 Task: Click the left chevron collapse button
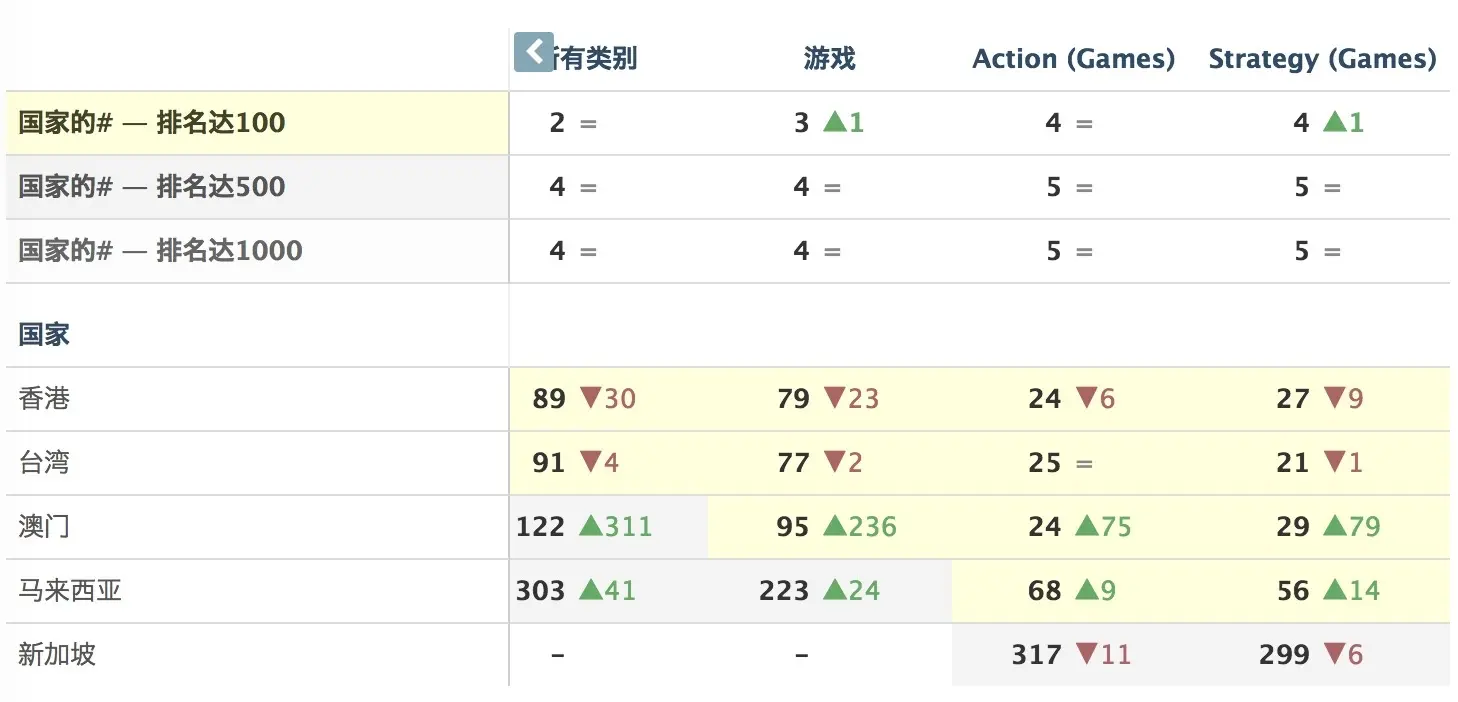[x=533, y=52]
